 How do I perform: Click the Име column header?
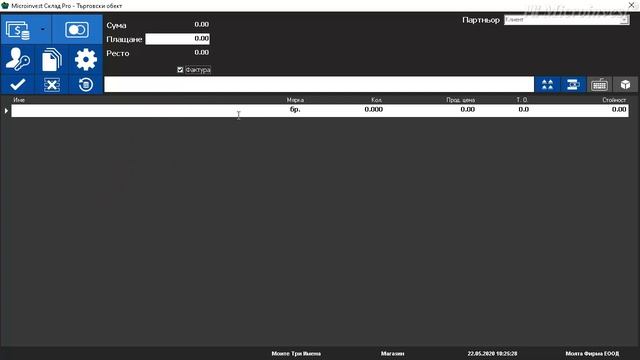click(x=19, y=100)
